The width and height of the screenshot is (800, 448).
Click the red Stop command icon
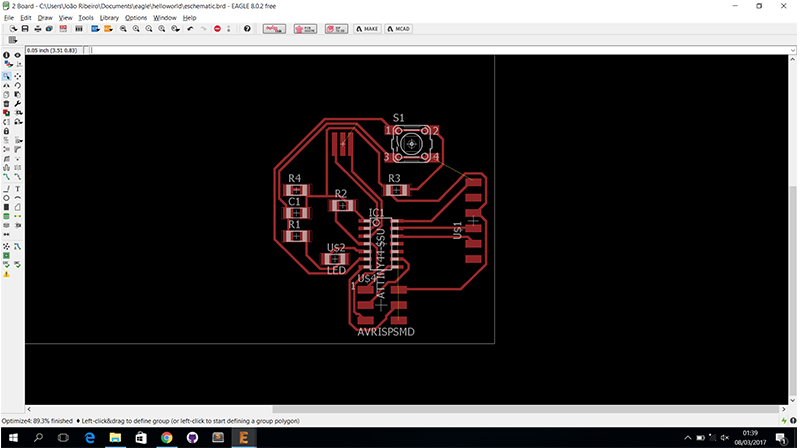pyautogui.click(x=217, y=29)
